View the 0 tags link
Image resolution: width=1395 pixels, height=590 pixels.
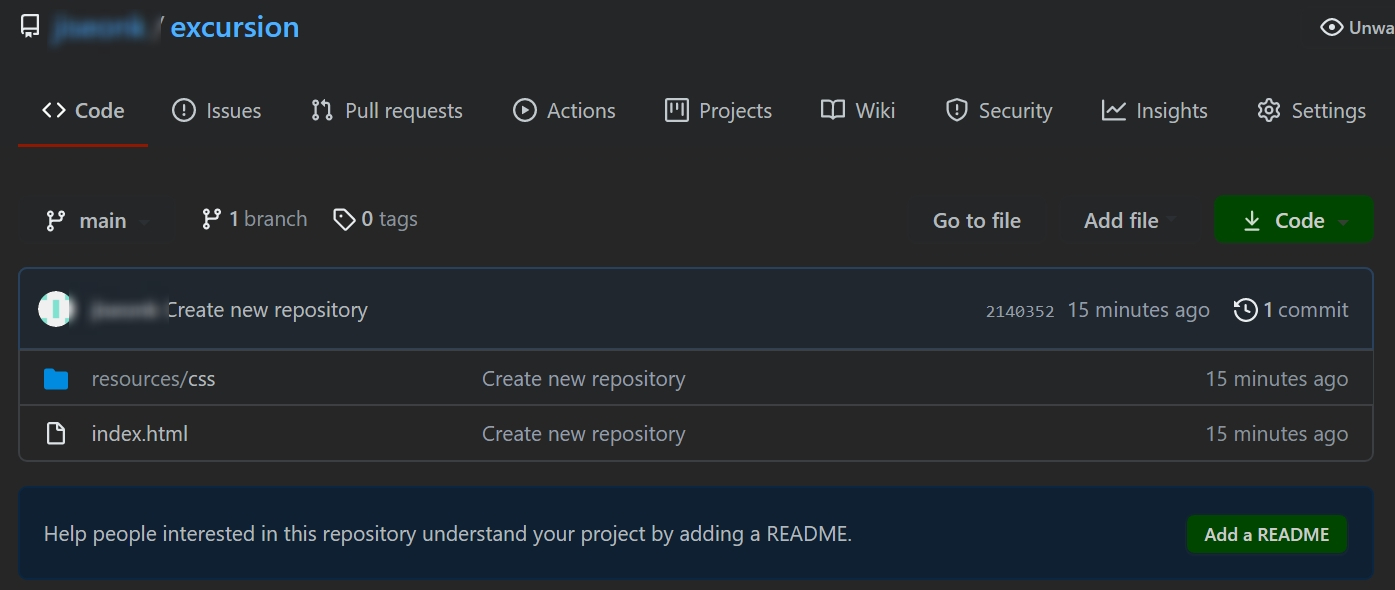(x=376, y=219)
